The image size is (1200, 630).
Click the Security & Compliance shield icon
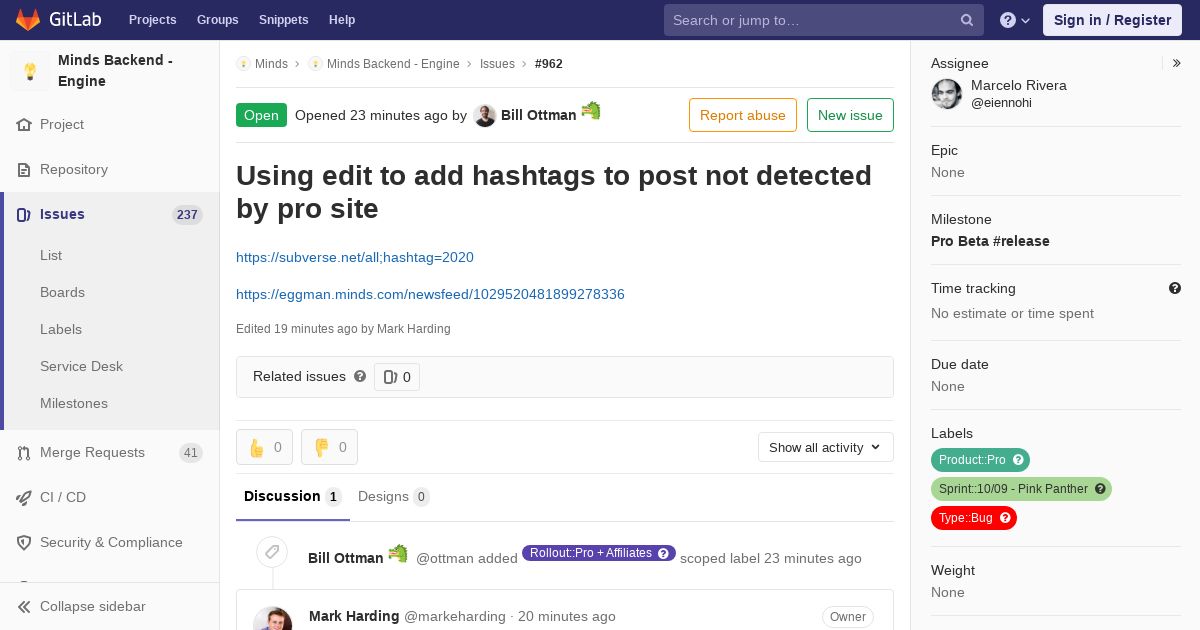[x=24, y=543]
